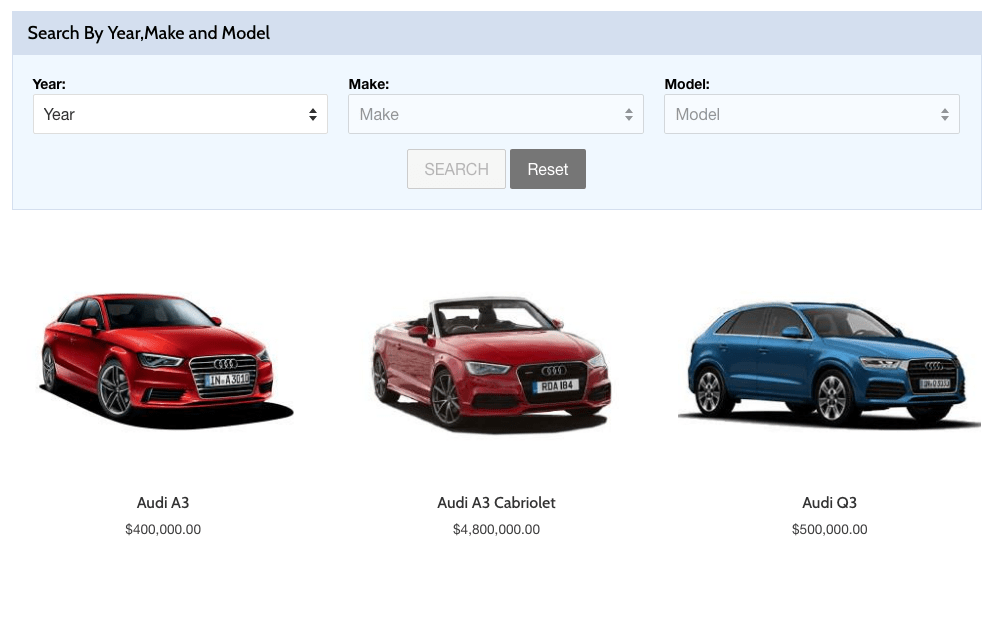The width and height of the screenshot is (998, 624).
Task: Click the Audi Q3 product title
Action: (x=829, y=503)
